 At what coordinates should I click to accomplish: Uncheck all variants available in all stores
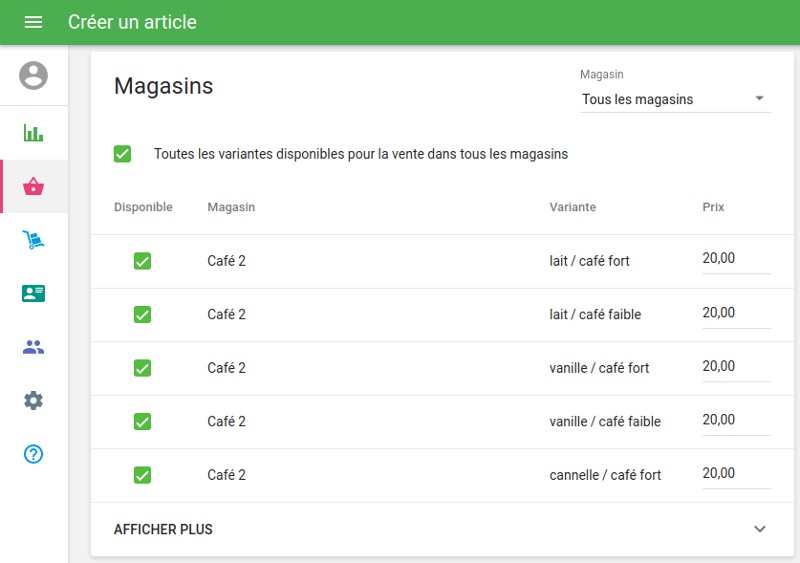(x=122, y=154)
